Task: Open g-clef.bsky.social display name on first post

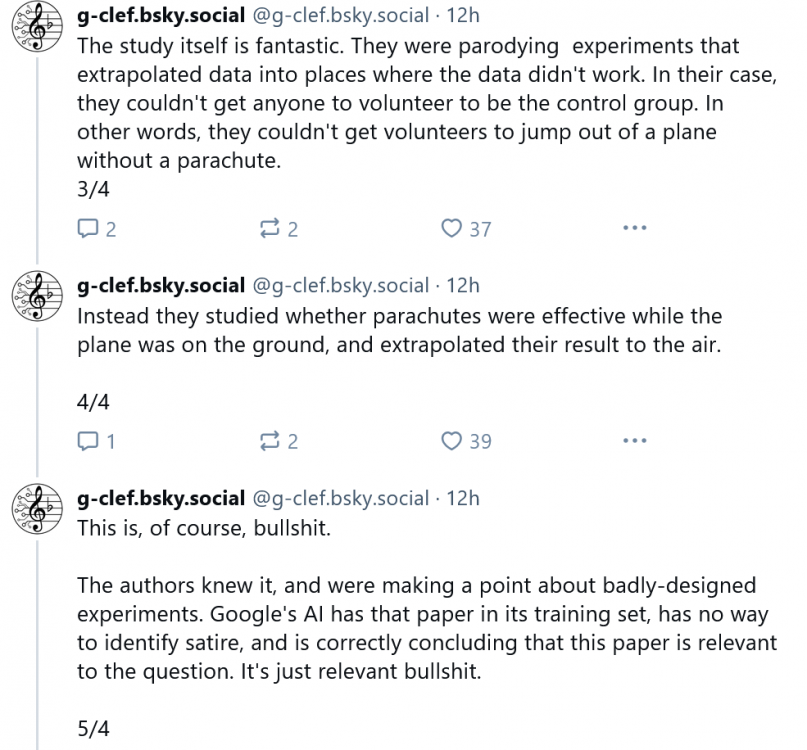Action: point(161,16)
